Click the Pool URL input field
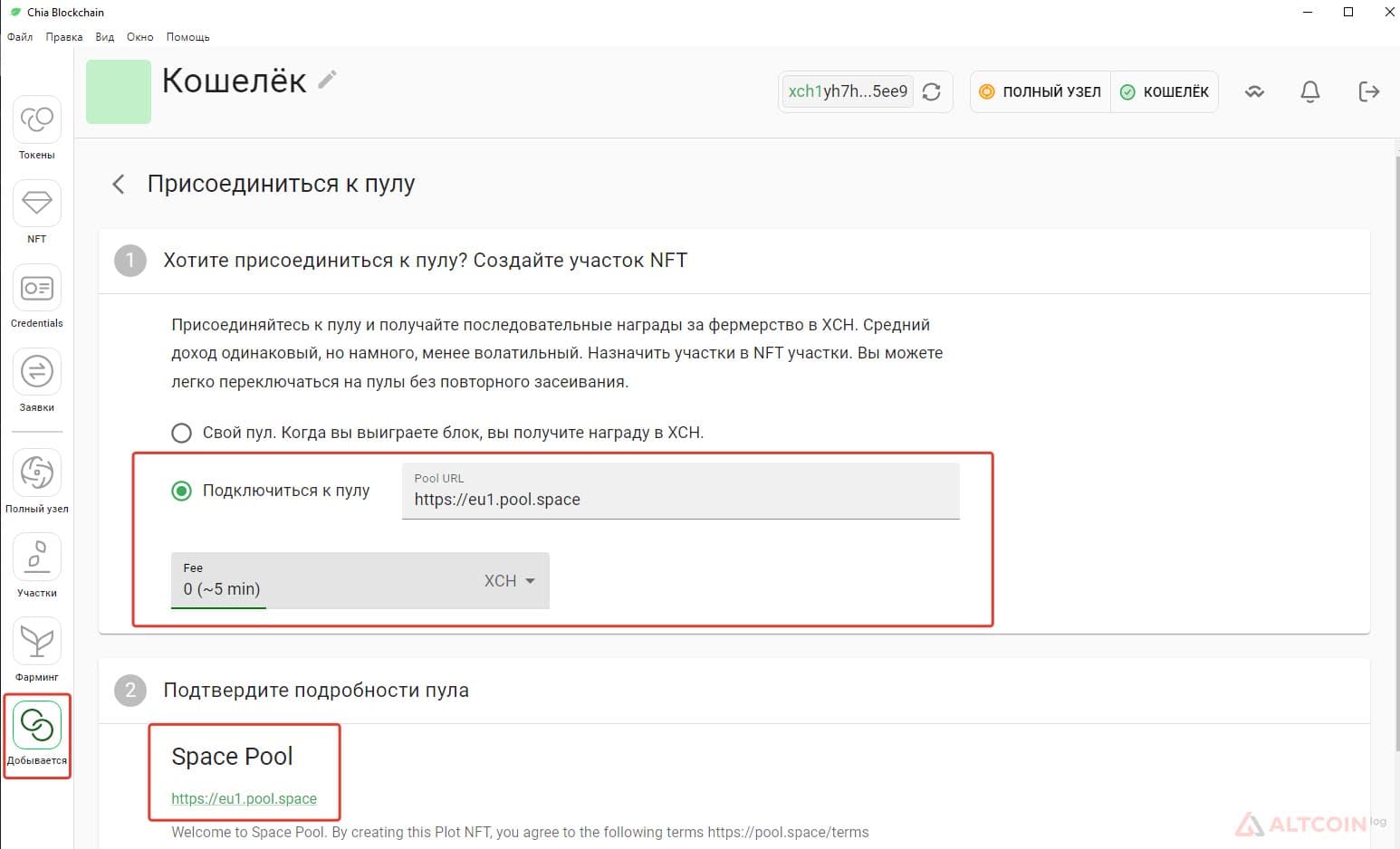This screenshot has width=1400, height=849. [x=681, y=491]
